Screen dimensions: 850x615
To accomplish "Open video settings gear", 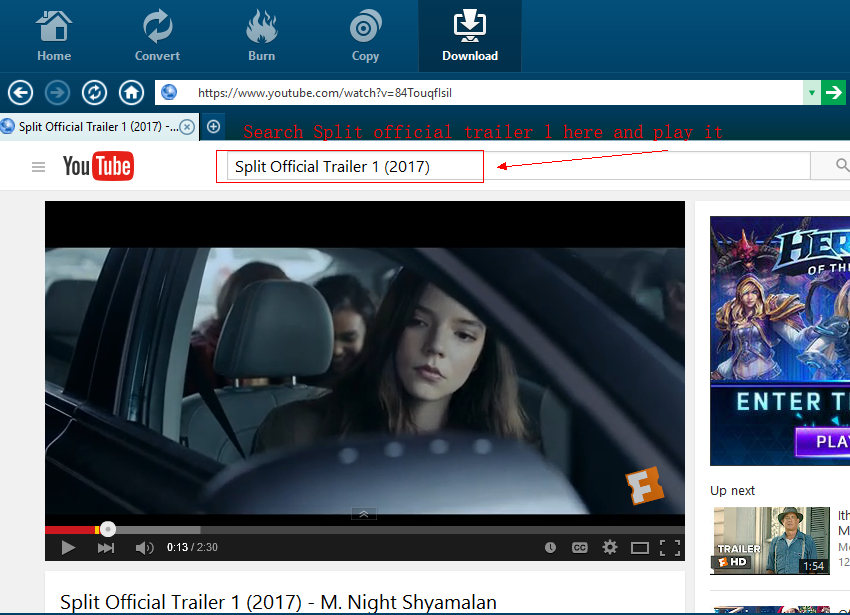I will coord(610,547).
